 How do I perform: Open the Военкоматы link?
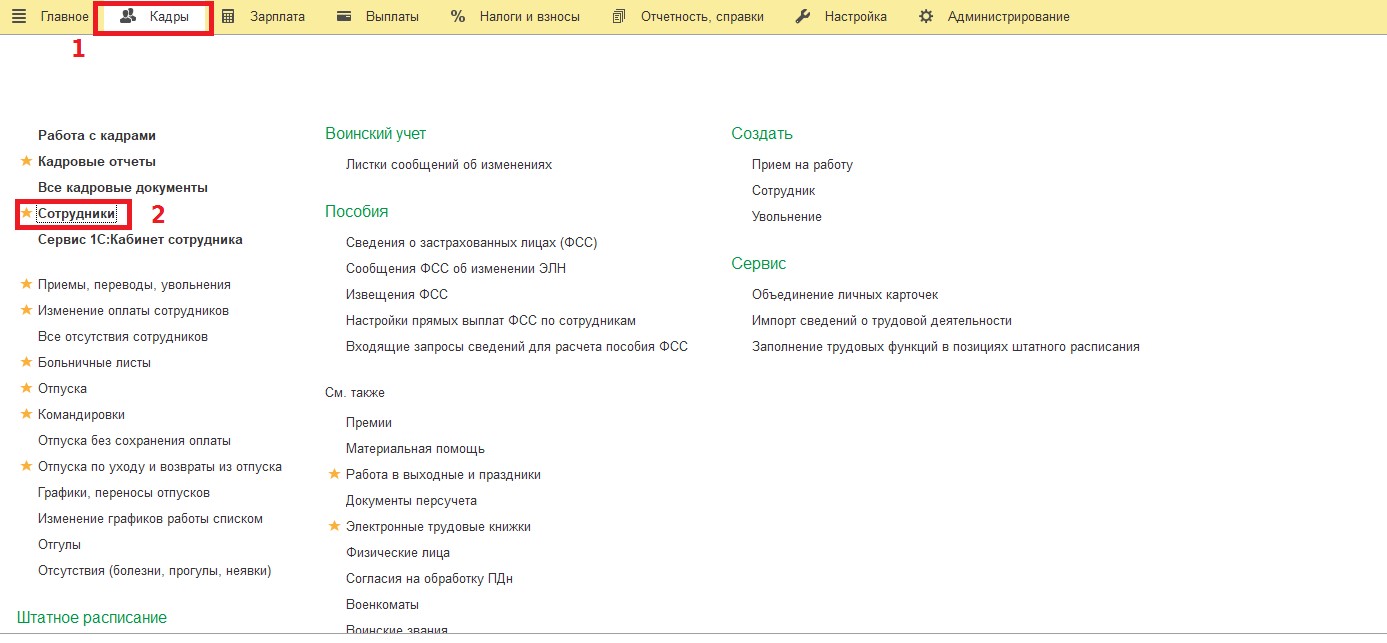[x=382, y=604]
